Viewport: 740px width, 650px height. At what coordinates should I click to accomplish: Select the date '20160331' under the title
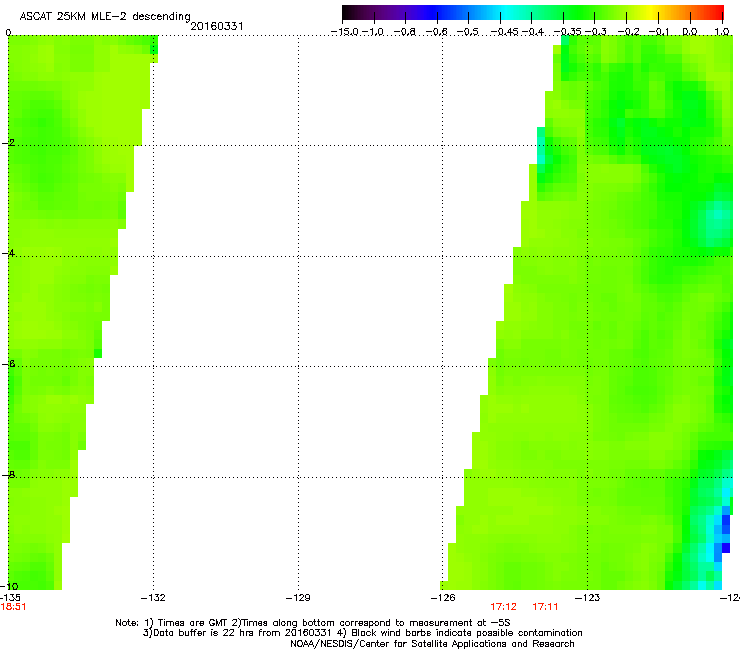pyautogui.click(x=217, y=26)
